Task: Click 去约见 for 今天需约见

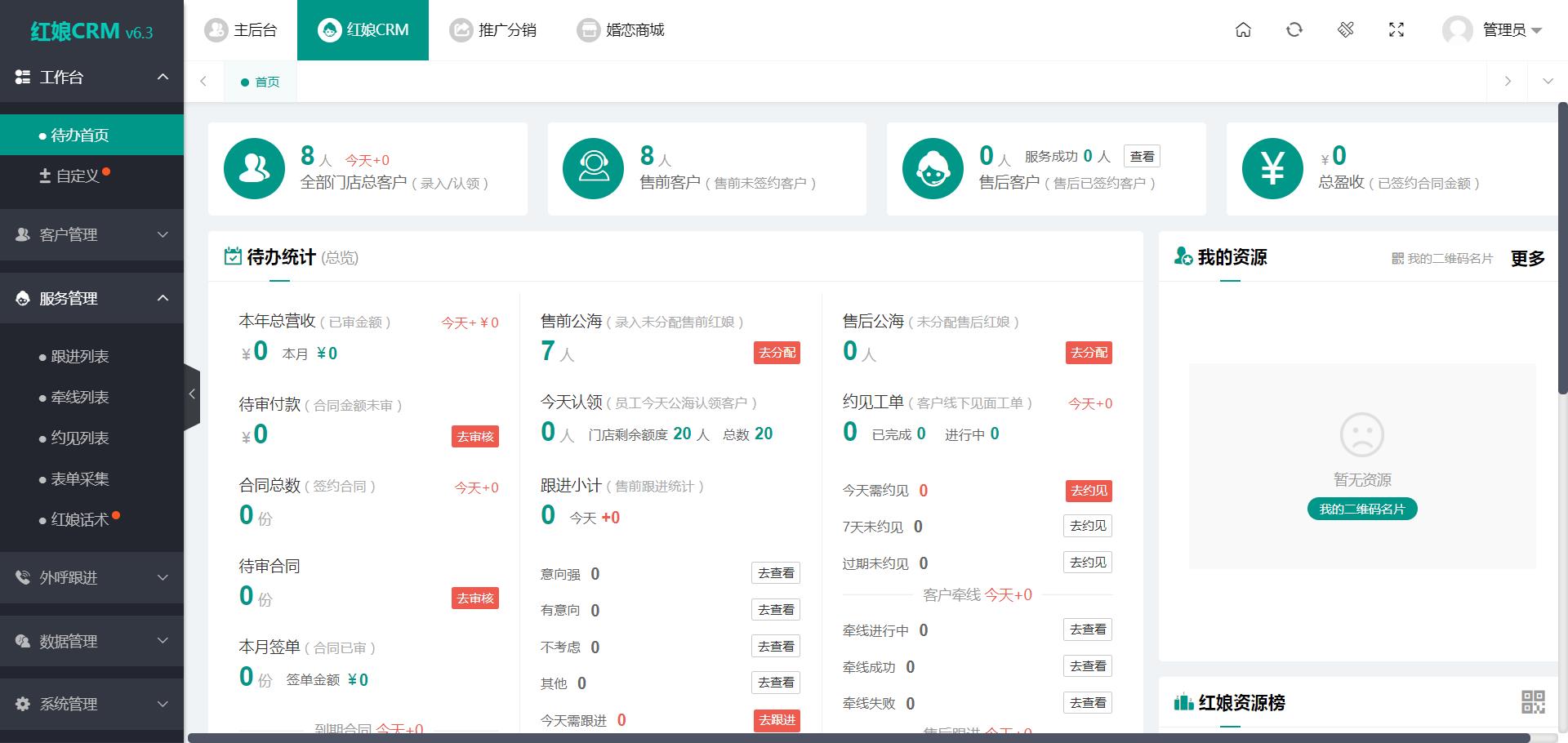Action: [x=1089, y=491]
